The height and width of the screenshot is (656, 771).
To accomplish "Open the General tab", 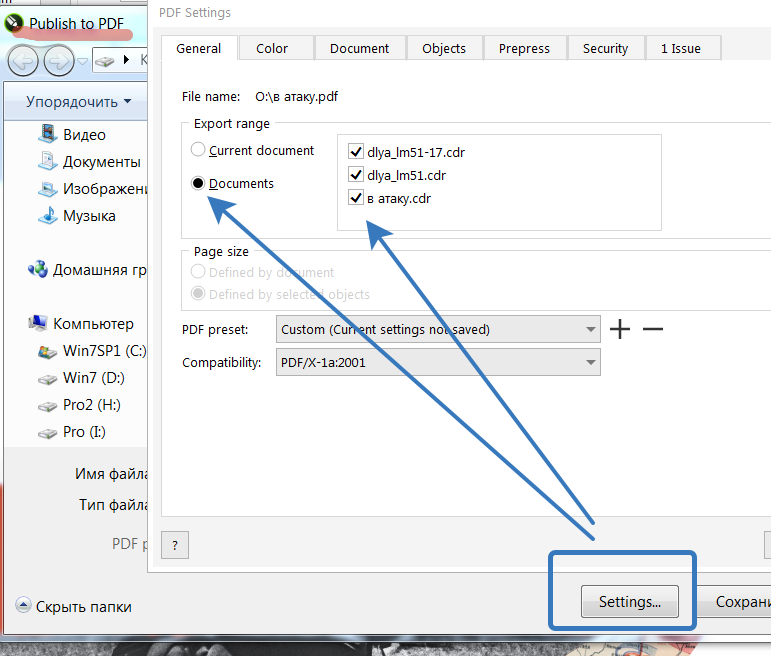I will (x=199, y=48).
